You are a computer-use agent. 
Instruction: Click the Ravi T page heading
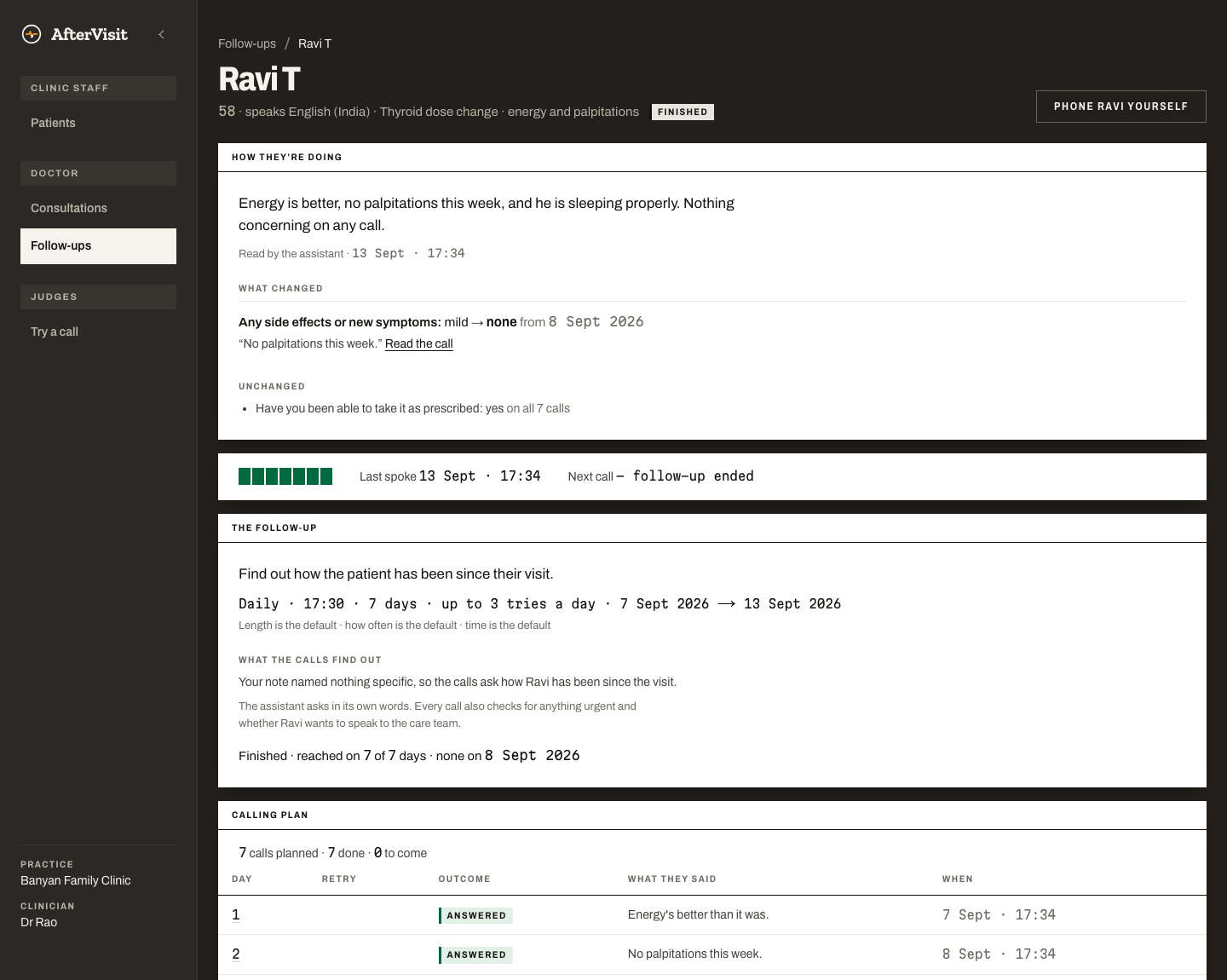click(x=260, y=79)
